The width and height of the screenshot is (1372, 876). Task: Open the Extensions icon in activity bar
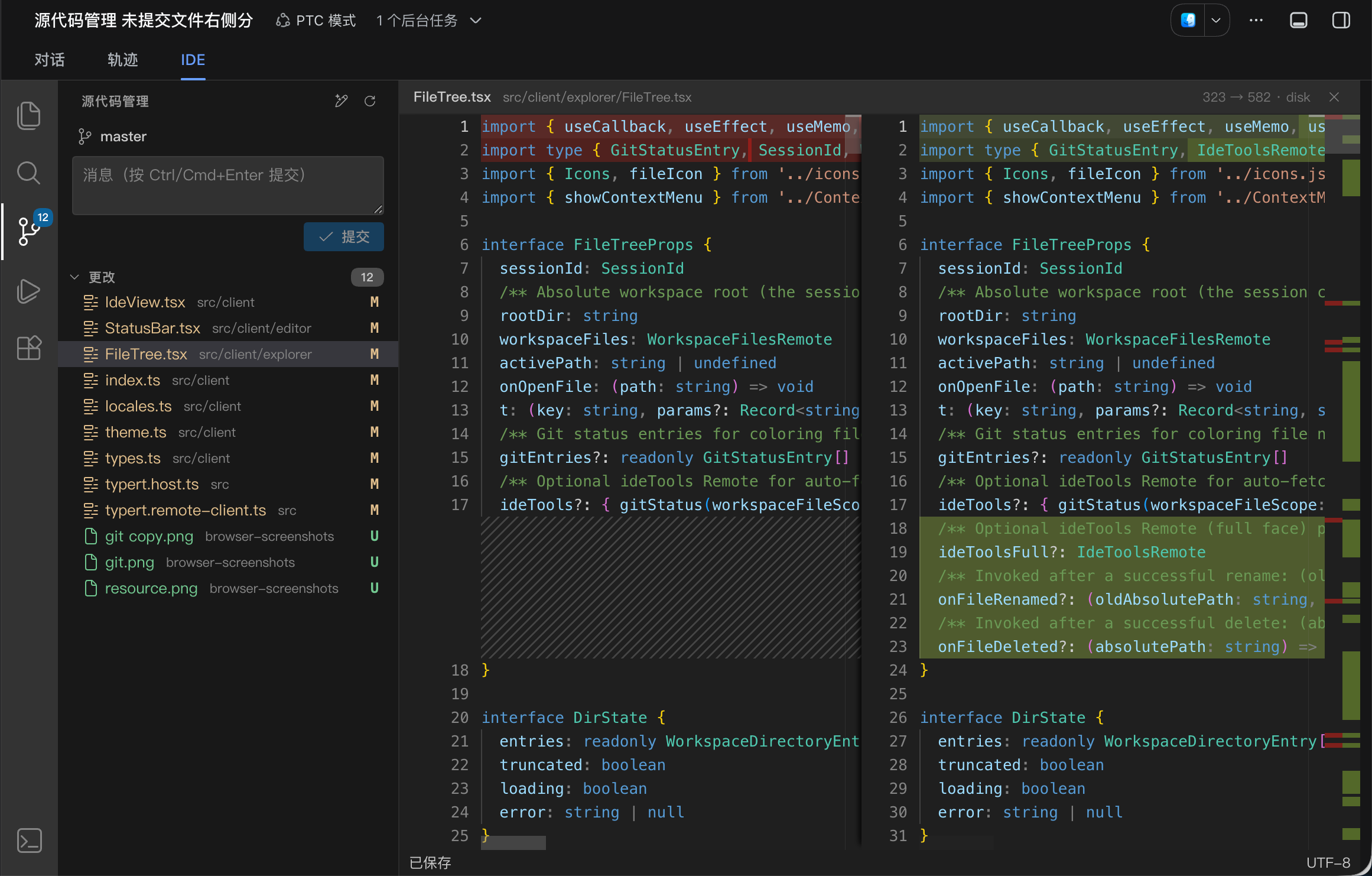29,348
